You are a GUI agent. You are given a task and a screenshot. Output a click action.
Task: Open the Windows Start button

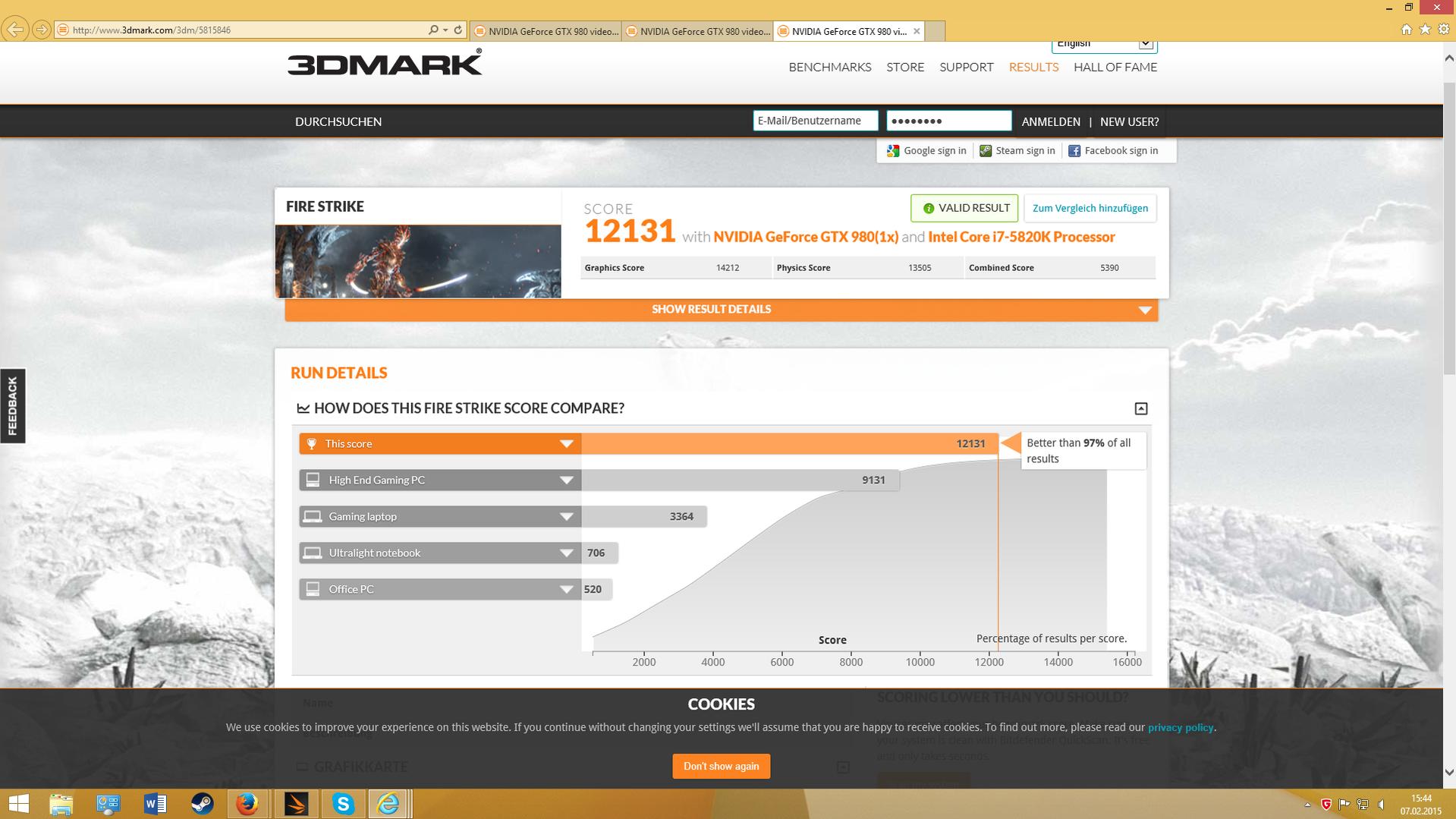(18, 804)
